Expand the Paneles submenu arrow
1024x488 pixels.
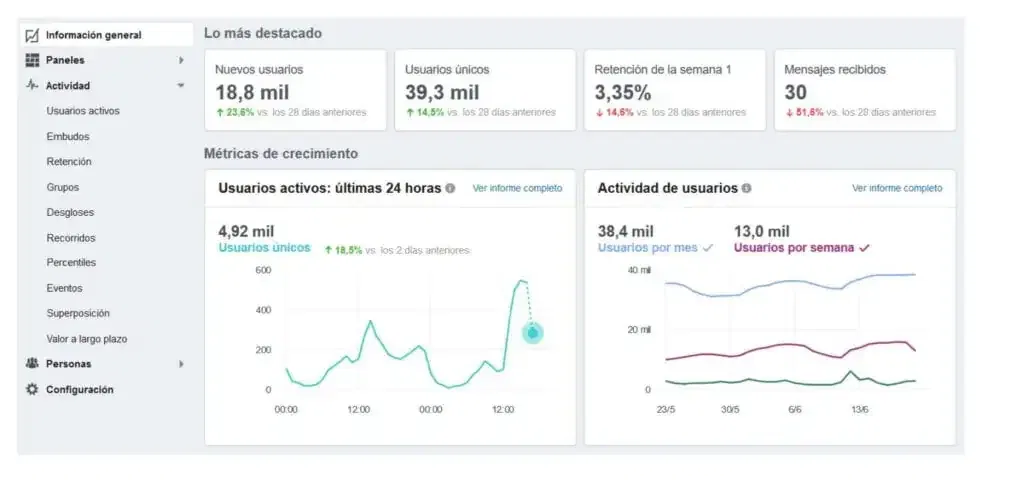pyautogui.click(x=181, y=61)
